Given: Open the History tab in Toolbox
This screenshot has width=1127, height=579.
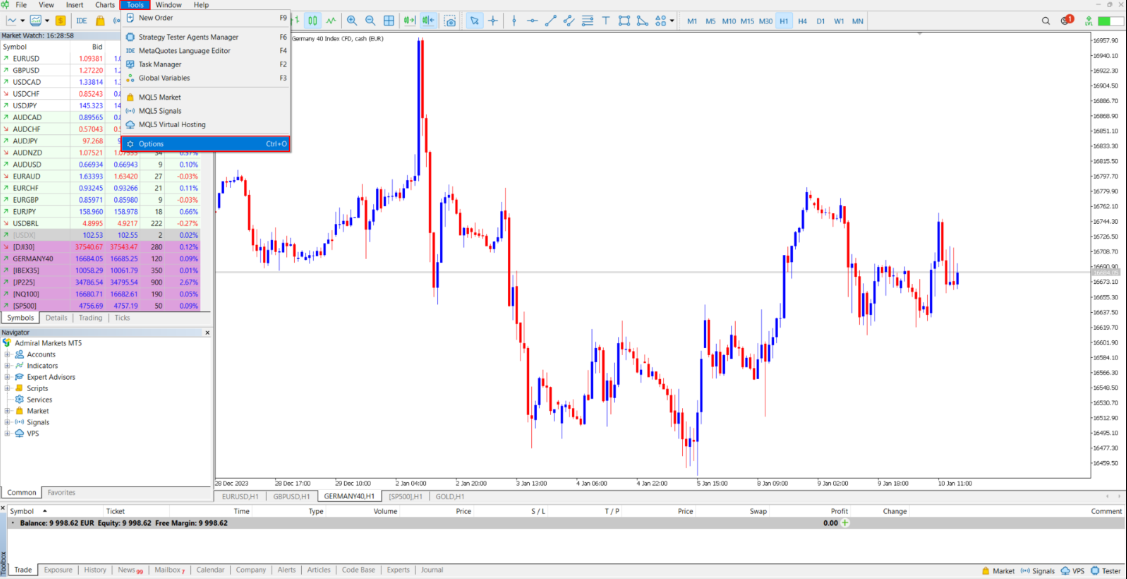Looking at the screenshot, I should [95, 570].
